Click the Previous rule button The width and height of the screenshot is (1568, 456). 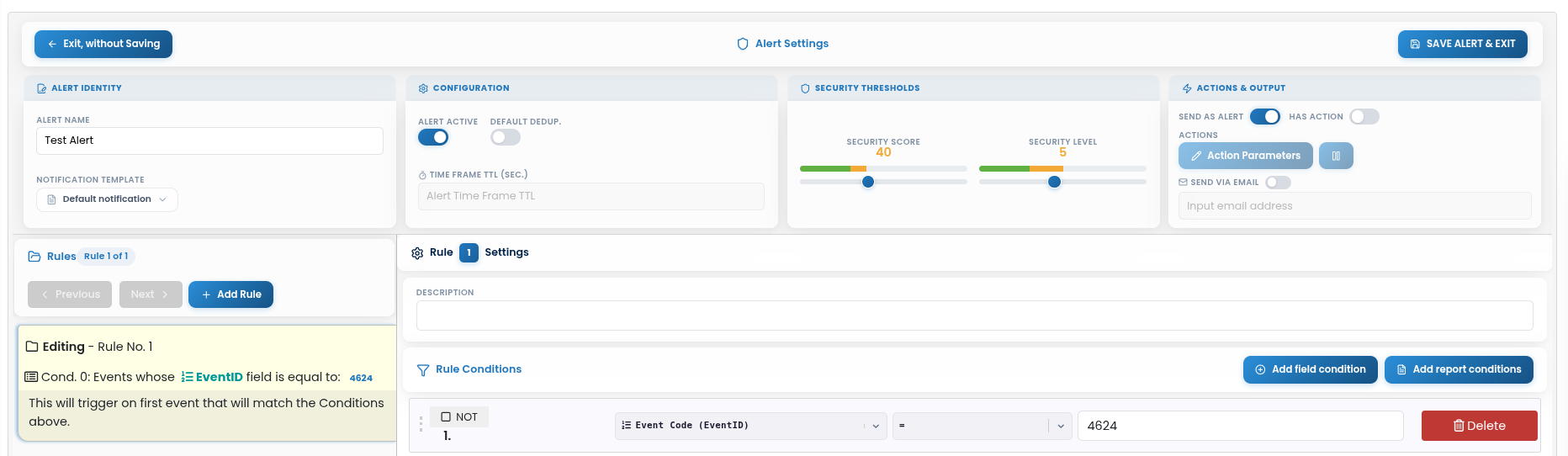[71, 294]
